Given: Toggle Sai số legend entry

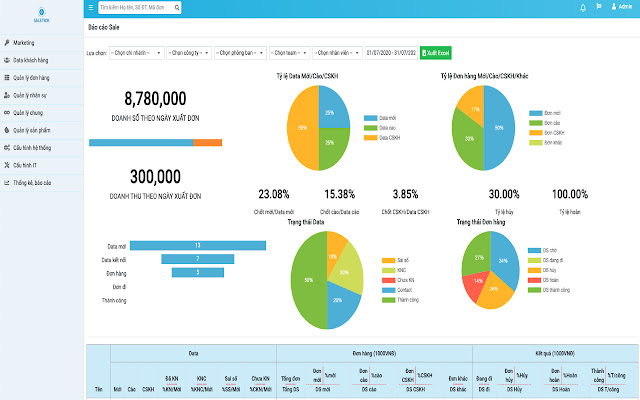Looking at the screenshot, I should (396, 260).
